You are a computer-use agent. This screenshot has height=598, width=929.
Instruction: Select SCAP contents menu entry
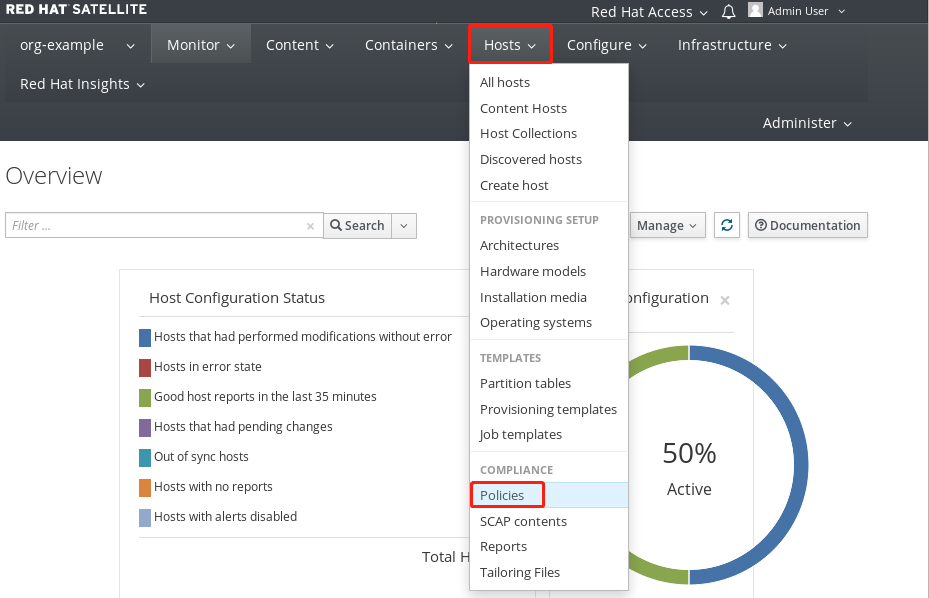523,521
